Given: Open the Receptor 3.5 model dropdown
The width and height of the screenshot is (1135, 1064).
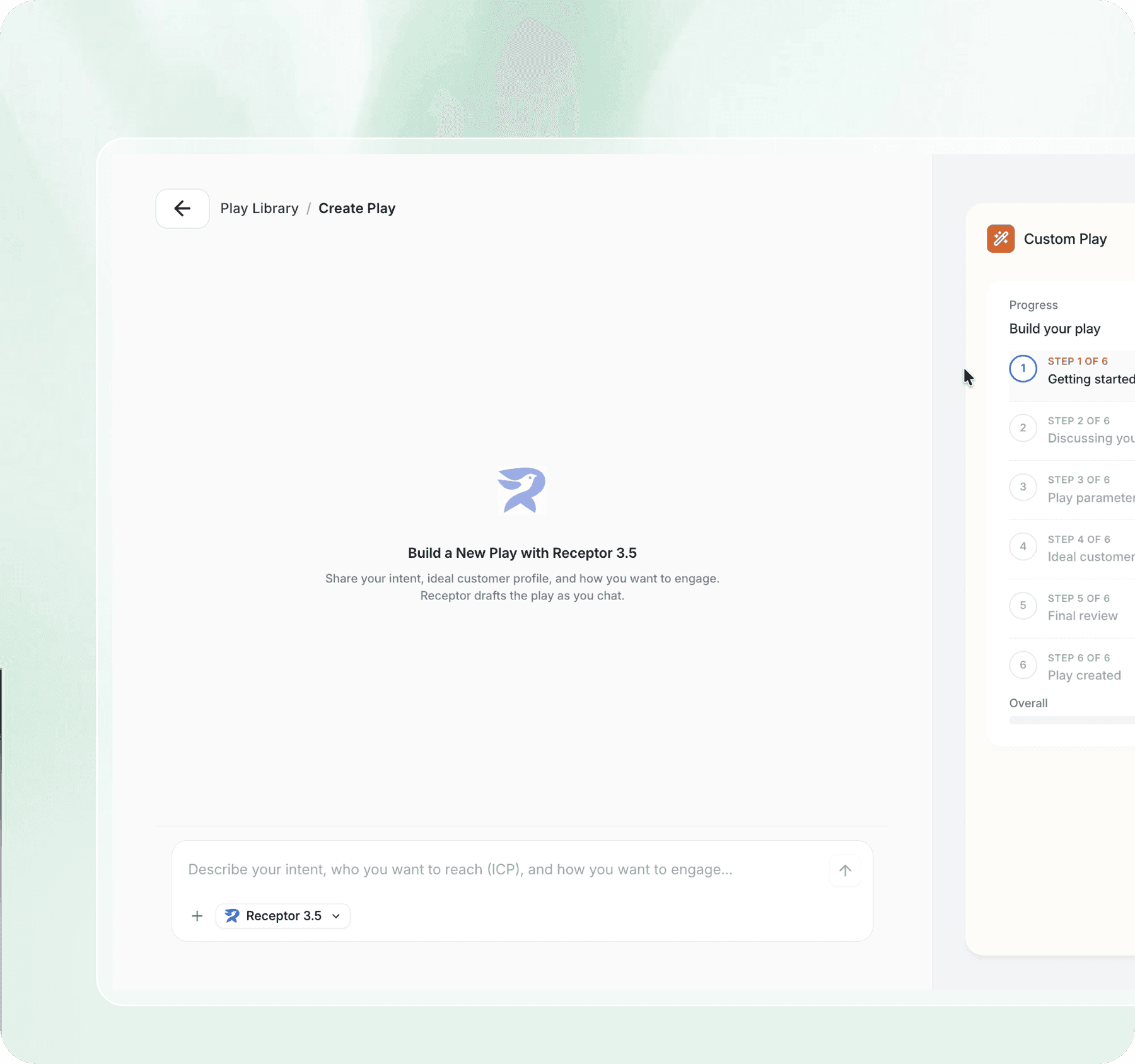Looking at the screenshot, I should coord(283,916).
